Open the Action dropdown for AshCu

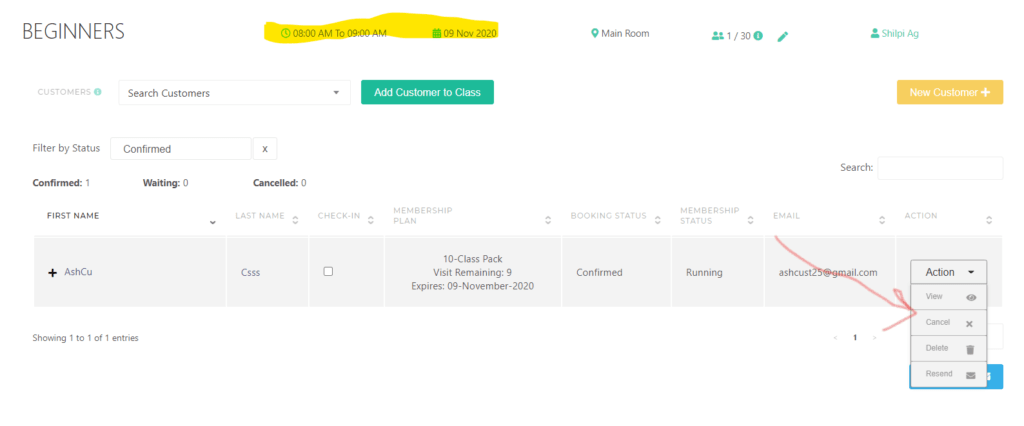tap(948, 272)
